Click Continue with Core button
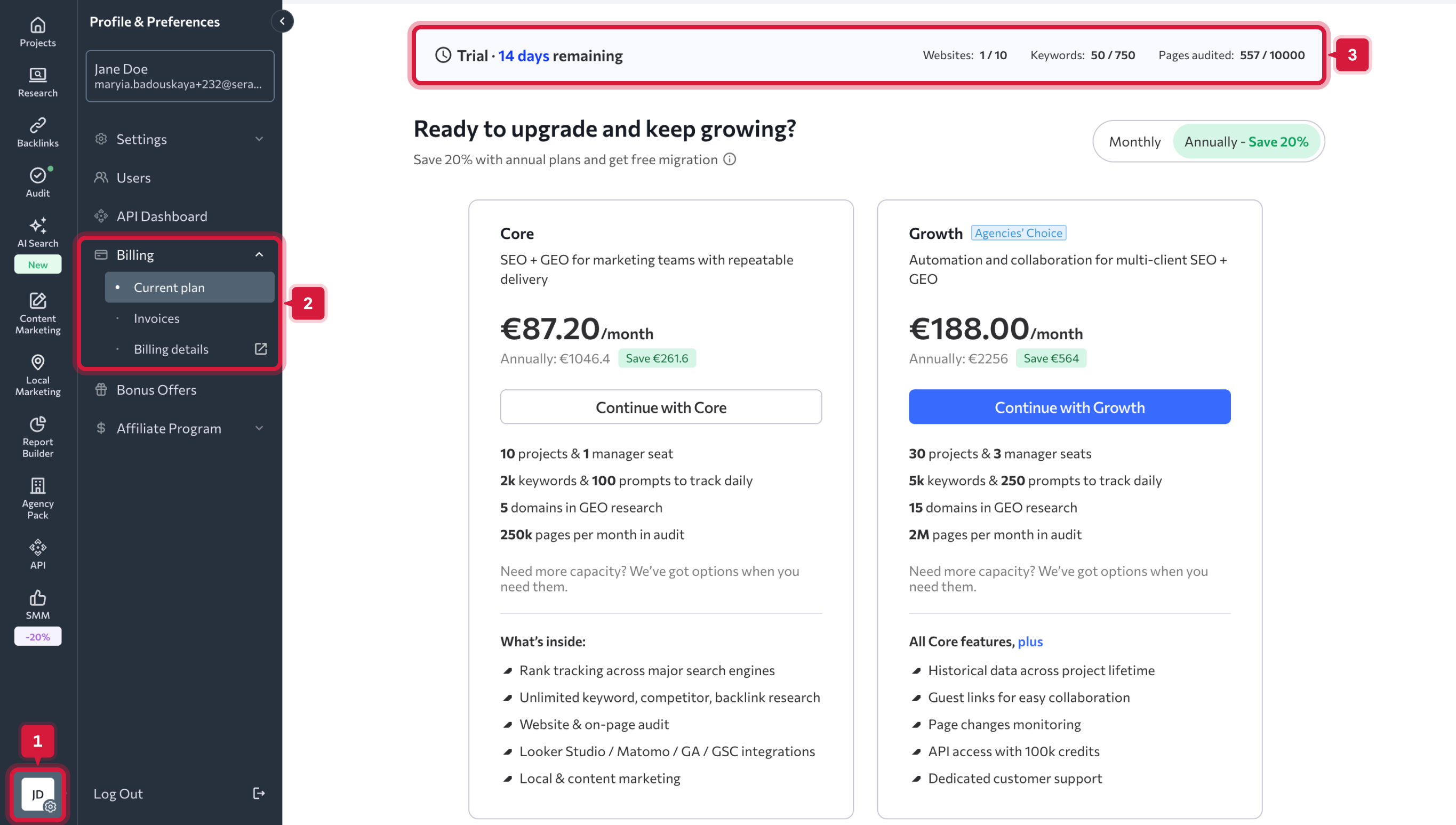 click(x=661, y=407)
